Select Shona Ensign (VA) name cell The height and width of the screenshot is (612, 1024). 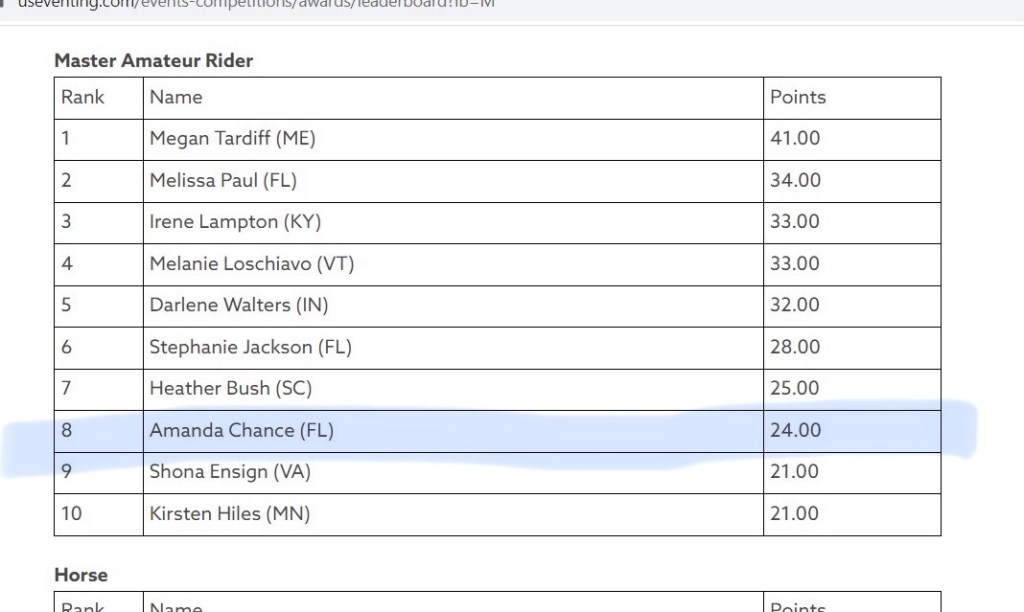230,471
